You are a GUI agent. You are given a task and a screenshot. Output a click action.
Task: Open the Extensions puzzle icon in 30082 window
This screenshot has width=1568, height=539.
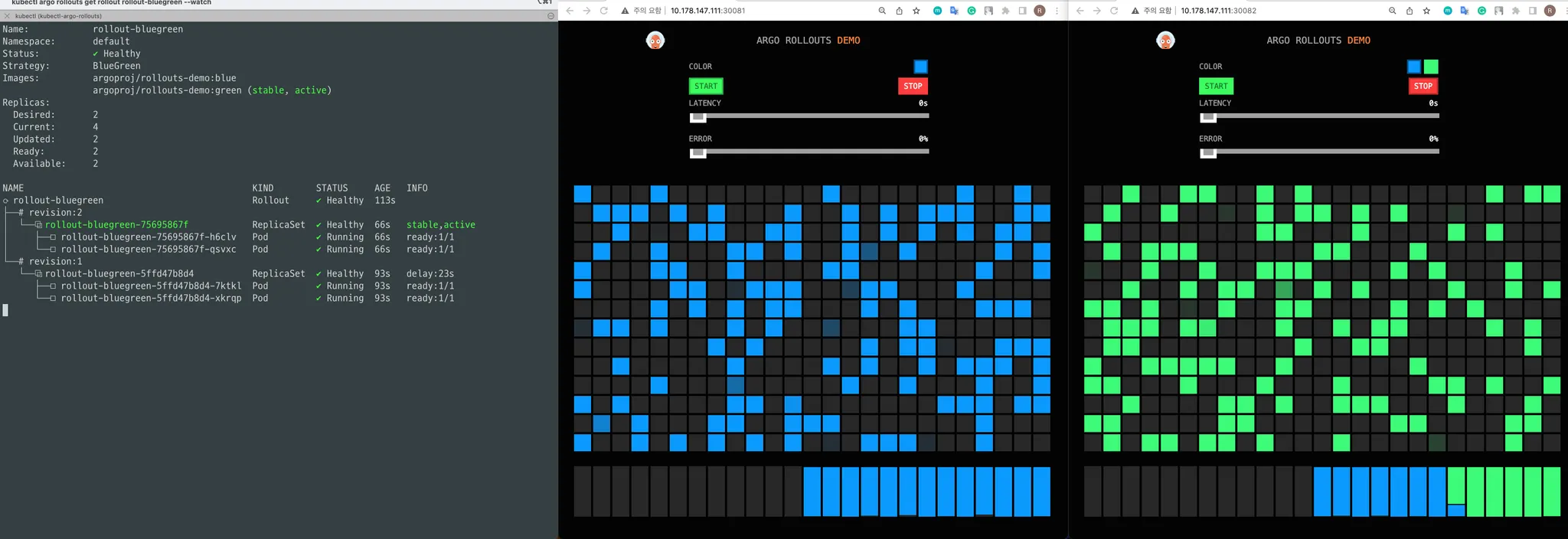[1515, 11]
